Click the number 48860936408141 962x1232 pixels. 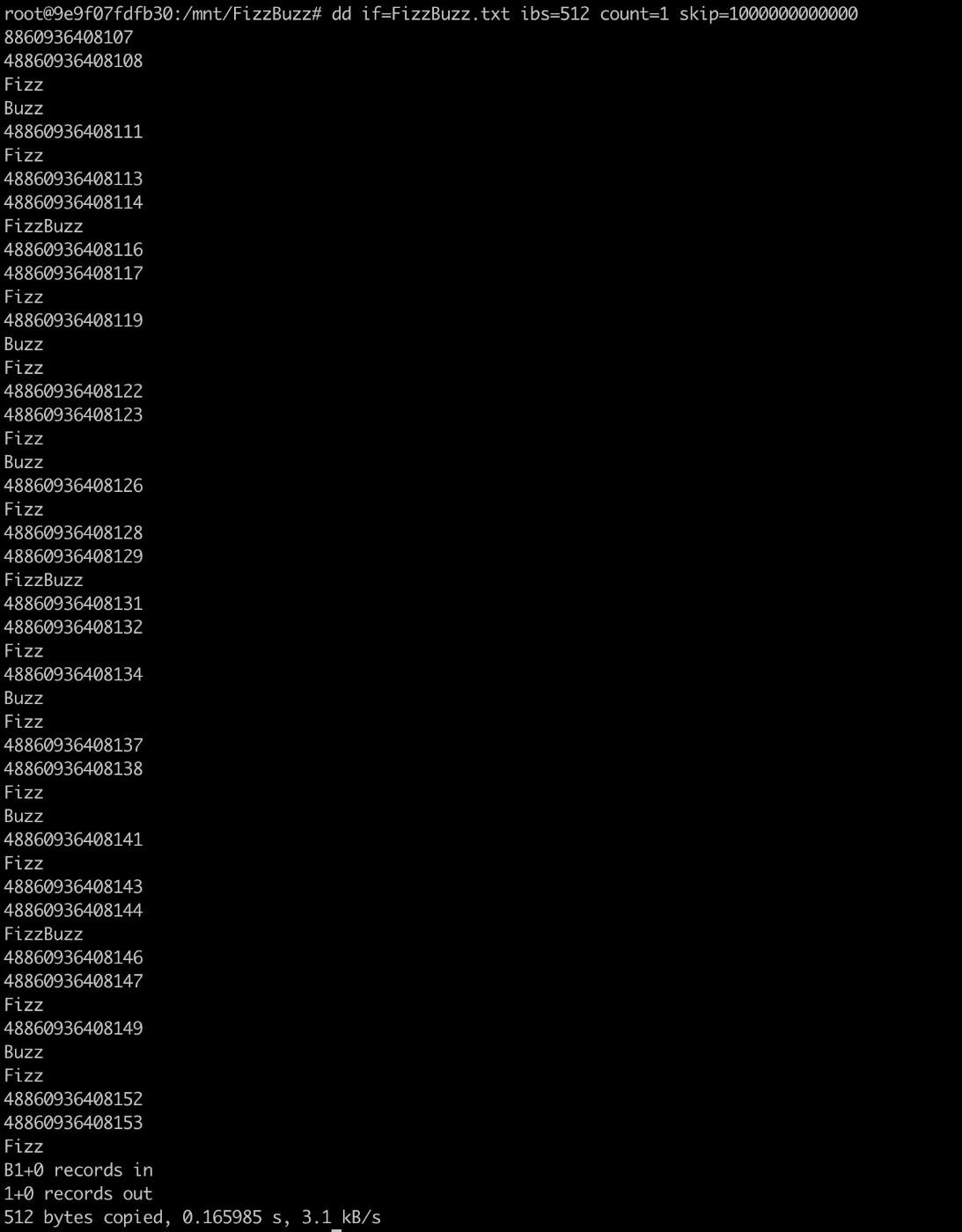pos(73,840)
